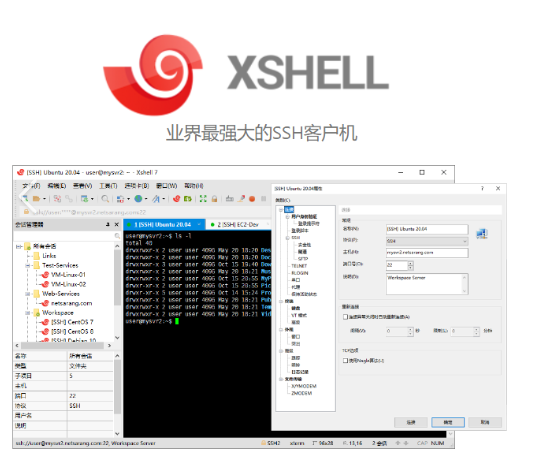Viewport: 535px width, 457px height.
Task: Click the highlighter pen toolbar icon
Action: (x=241, y=198)
